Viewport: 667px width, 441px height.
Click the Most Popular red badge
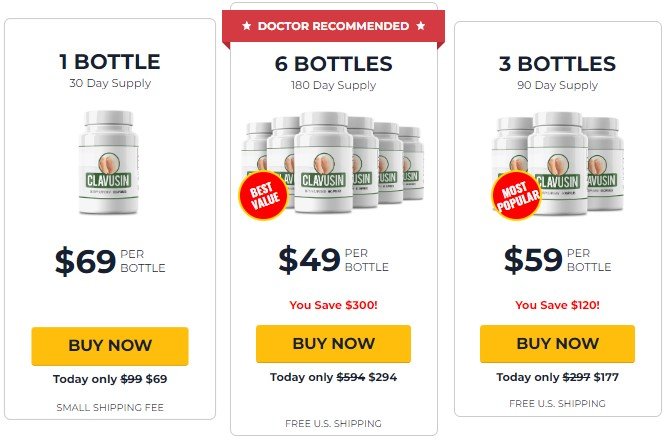(x=516, y=196)
